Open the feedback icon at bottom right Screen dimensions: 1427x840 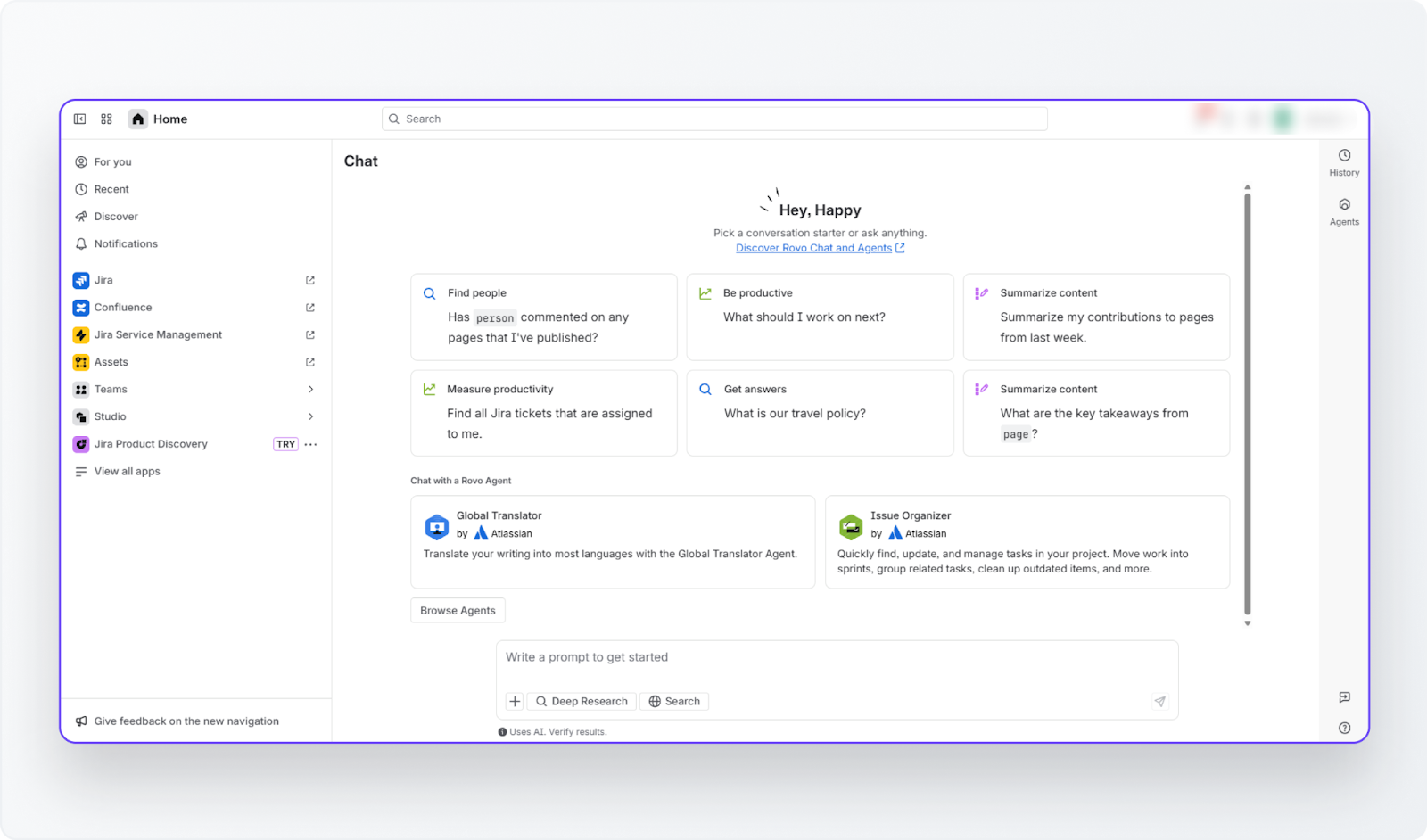[x=1344, y=697]
